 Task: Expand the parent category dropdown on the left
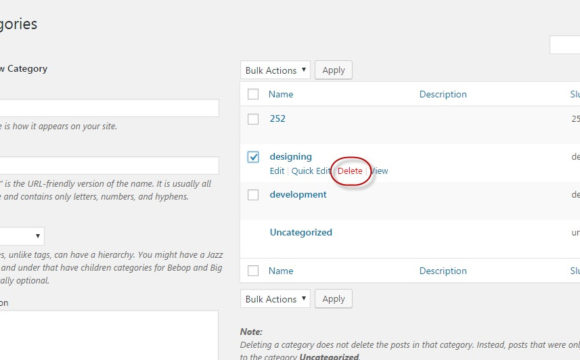click(x=21, y=236)
